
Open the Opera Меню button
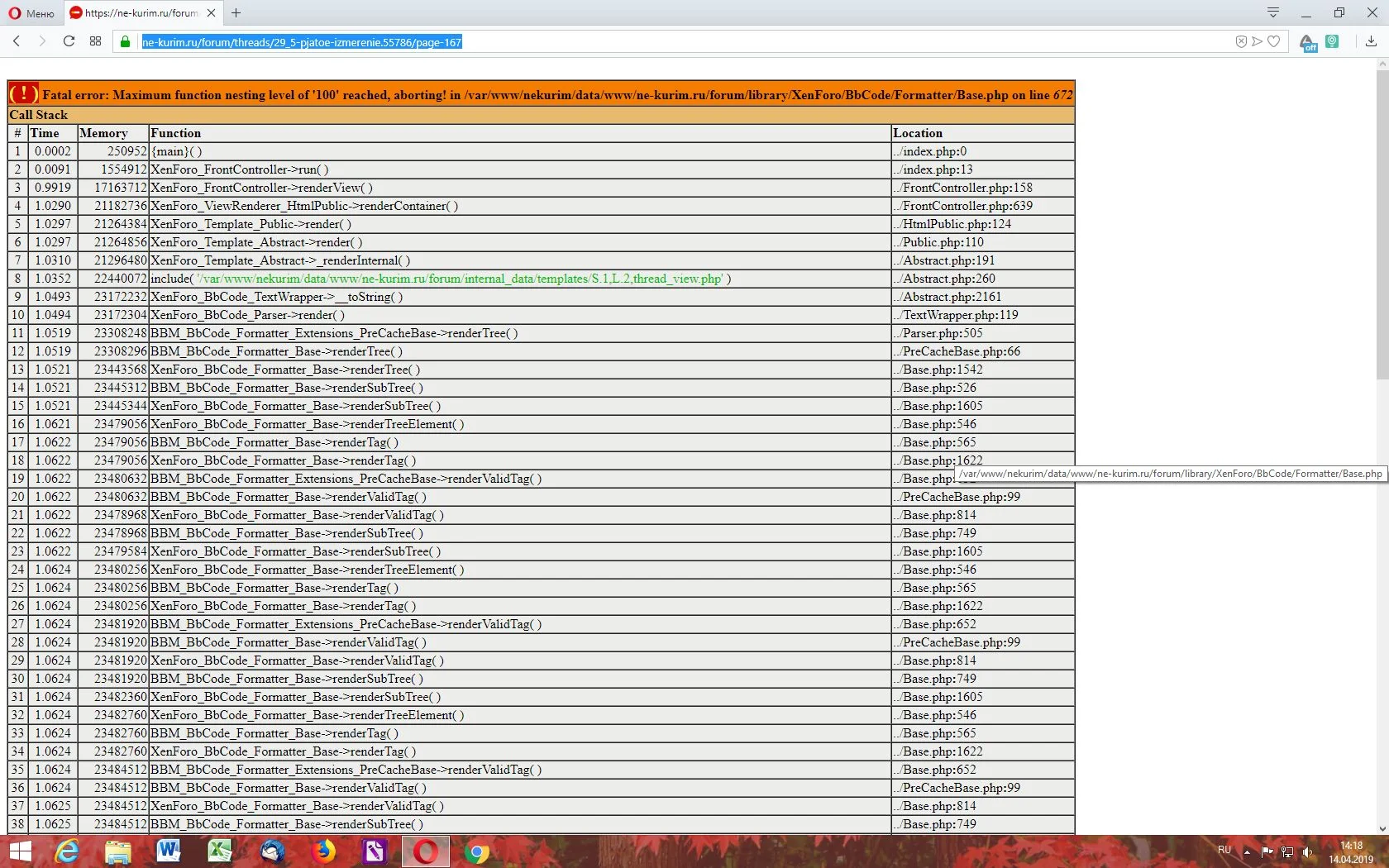(31, 13)
